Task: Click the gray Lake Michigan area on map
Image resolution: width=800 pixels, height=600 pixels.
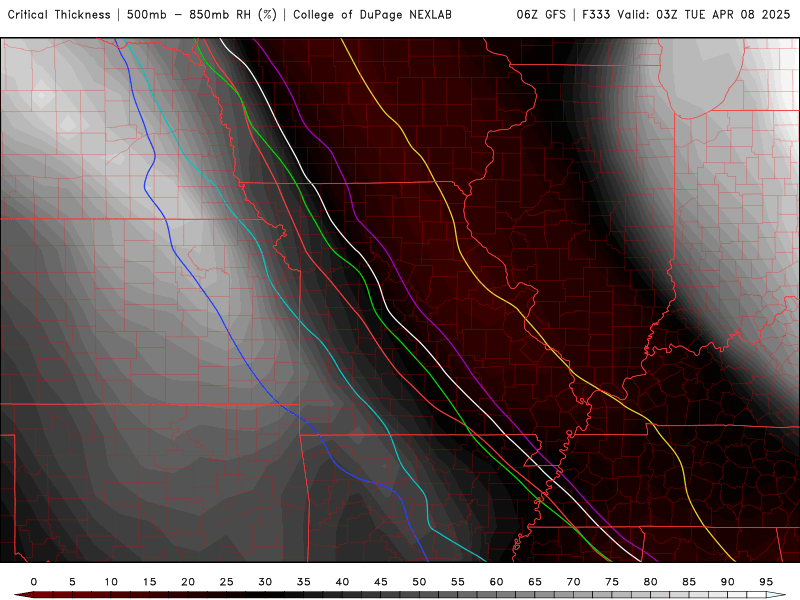Action: [703, 77]
